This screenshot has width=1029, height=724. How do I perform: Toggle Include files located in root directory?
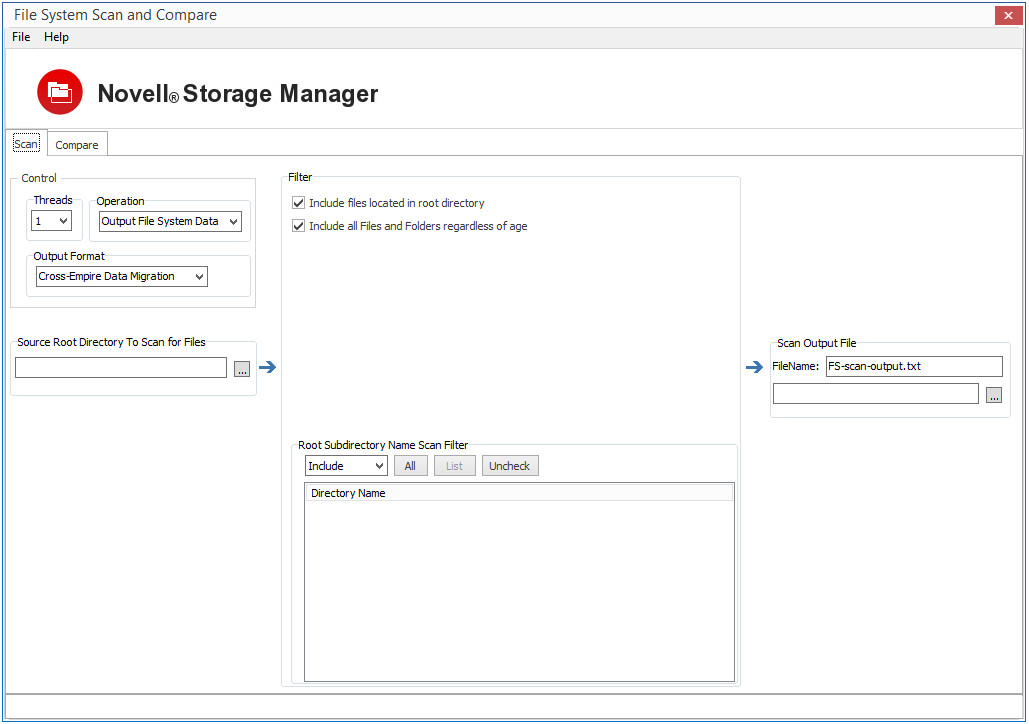299,203
